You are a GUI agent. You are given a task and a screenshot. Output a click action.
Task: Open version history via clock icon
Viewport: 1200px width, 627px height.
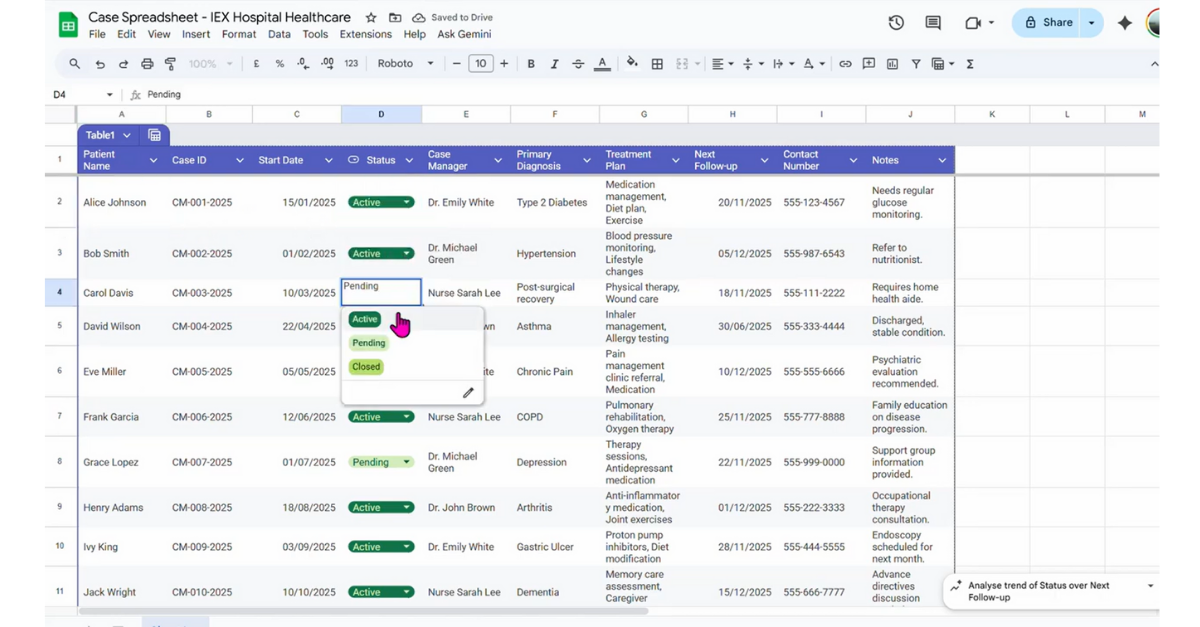pos(895,22)
